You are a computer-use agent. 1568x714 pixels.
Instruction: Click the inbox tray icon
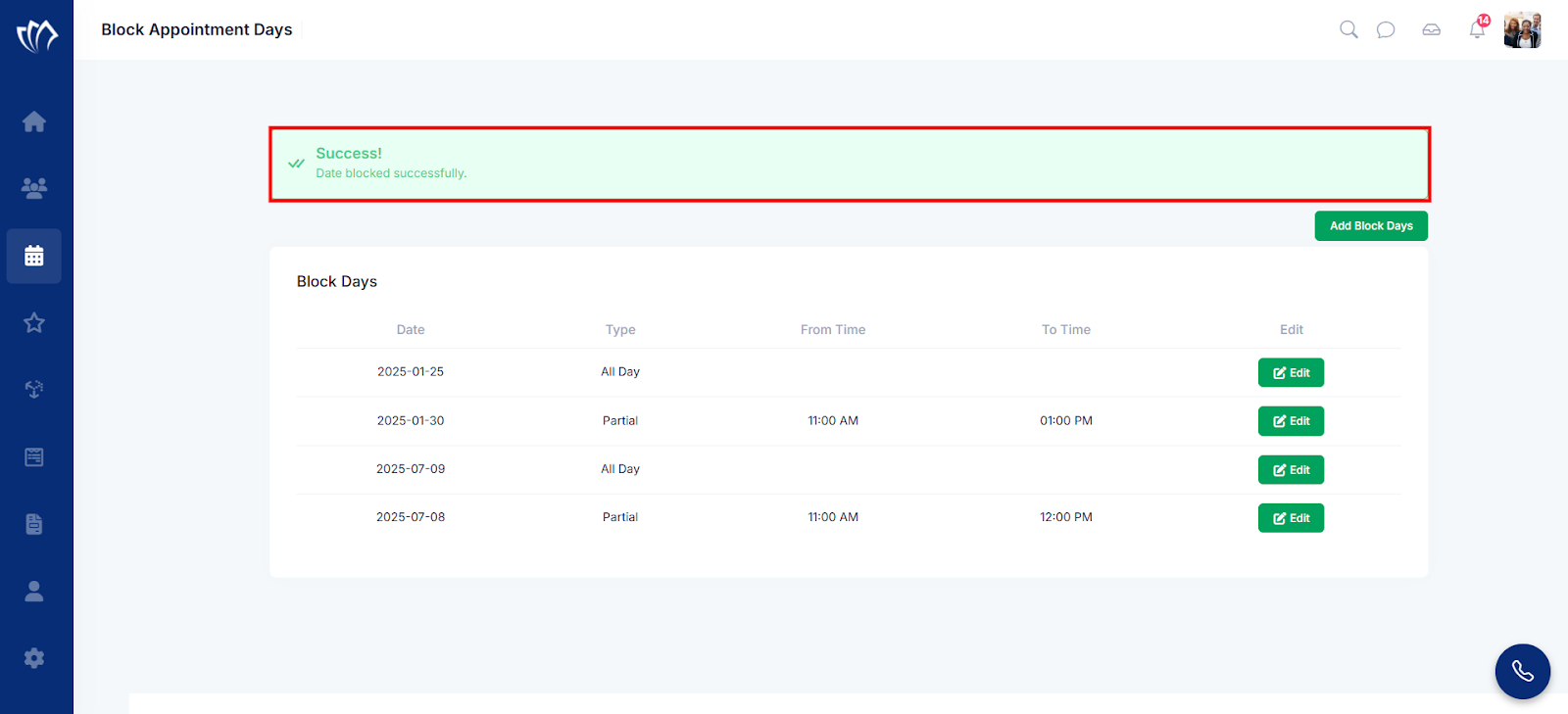[x=1432, y=29]
